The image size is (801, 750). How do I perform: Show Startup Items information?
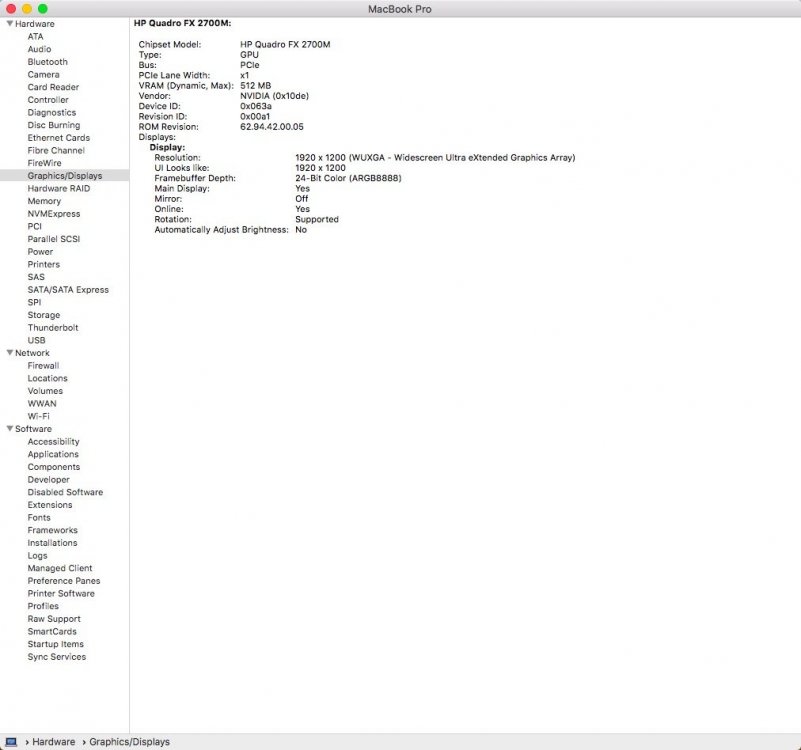click(x=56, y=644)
